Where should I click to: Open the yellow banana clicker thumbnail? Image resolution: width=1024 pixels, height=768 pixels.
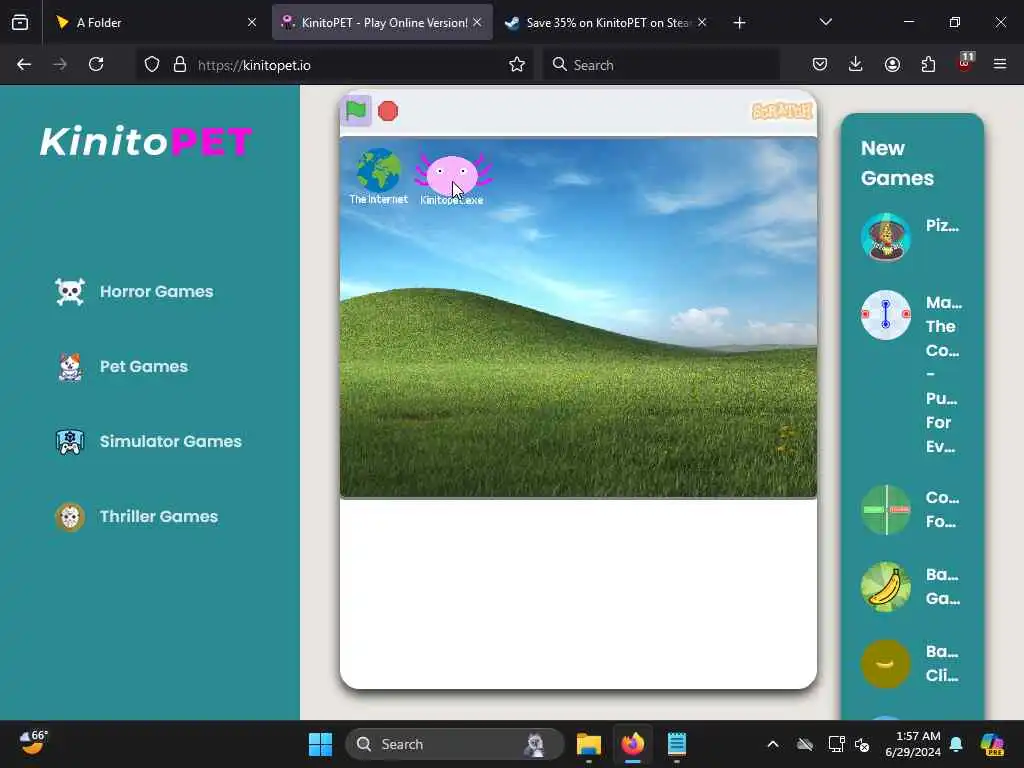tap(886, 664)
